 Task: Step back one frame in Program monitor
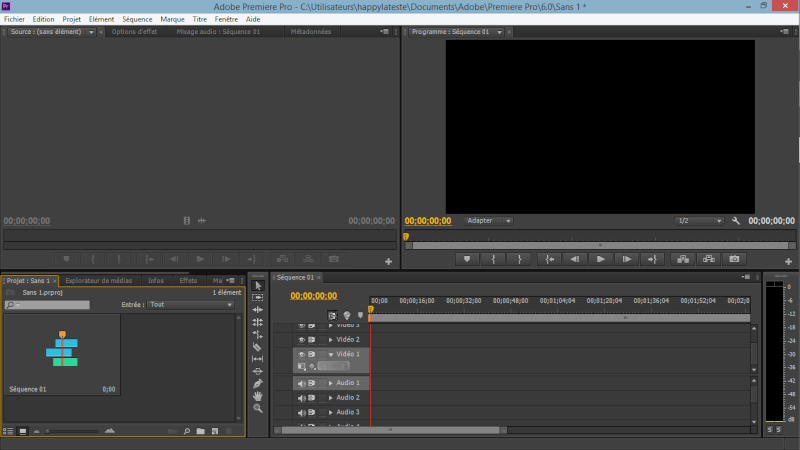tap(575, 259)
